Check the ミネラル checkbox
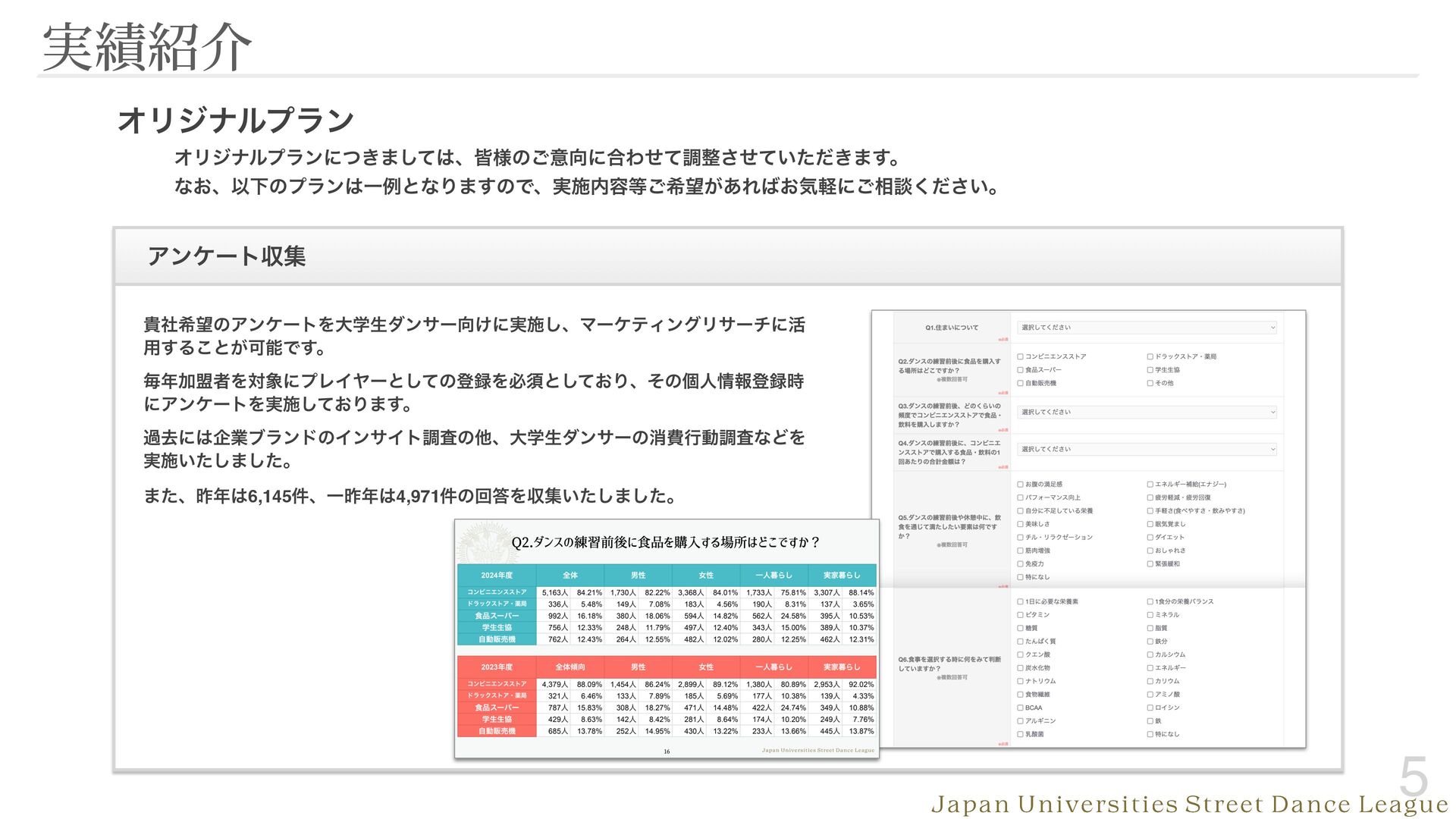 click(1150, 615)
